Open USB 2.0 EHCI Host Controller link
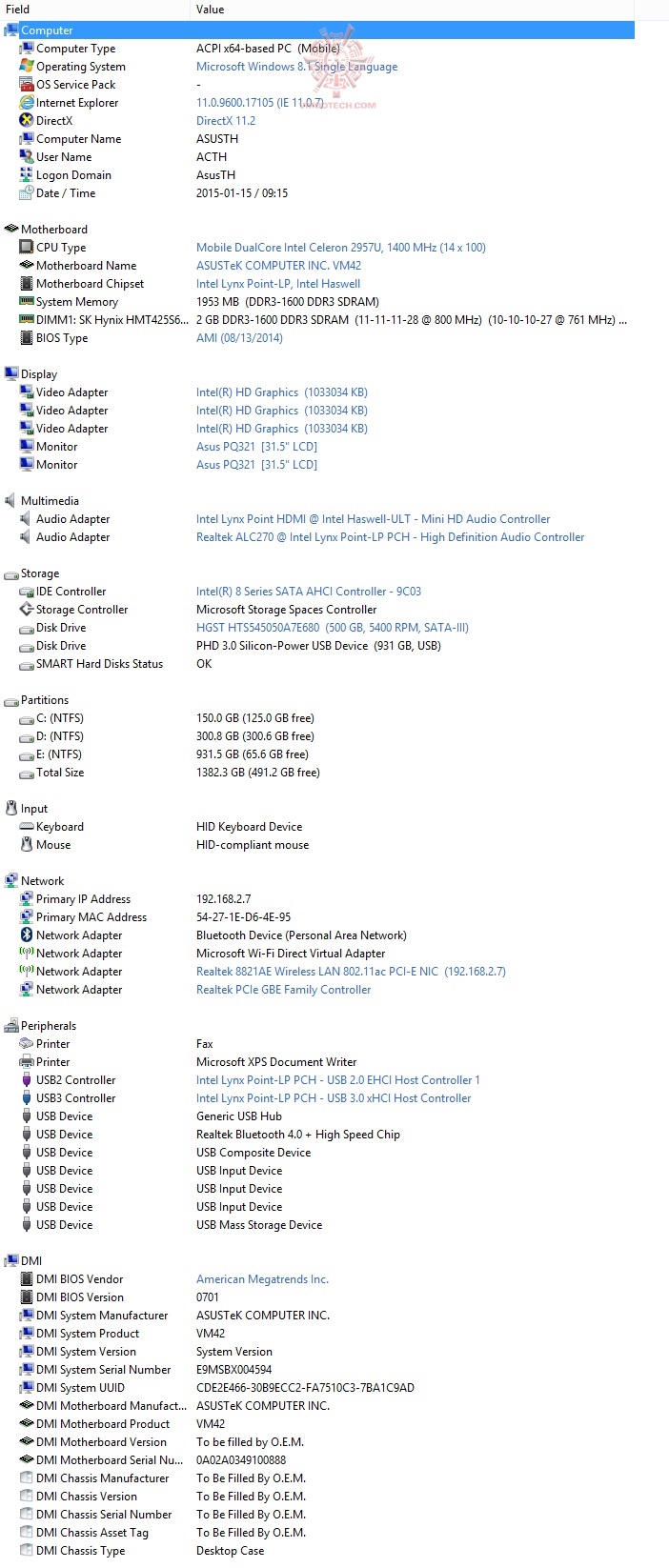 click(x=338, y=1080)
